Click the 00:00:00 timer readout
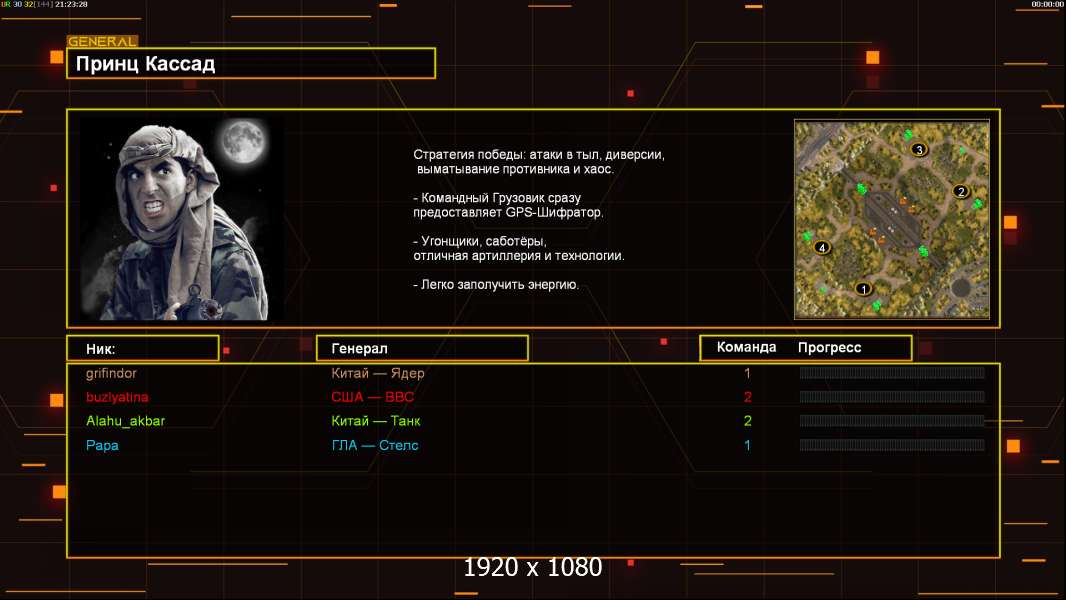Viewport: 1066px width, 600px height. (x=1047, y=4)
